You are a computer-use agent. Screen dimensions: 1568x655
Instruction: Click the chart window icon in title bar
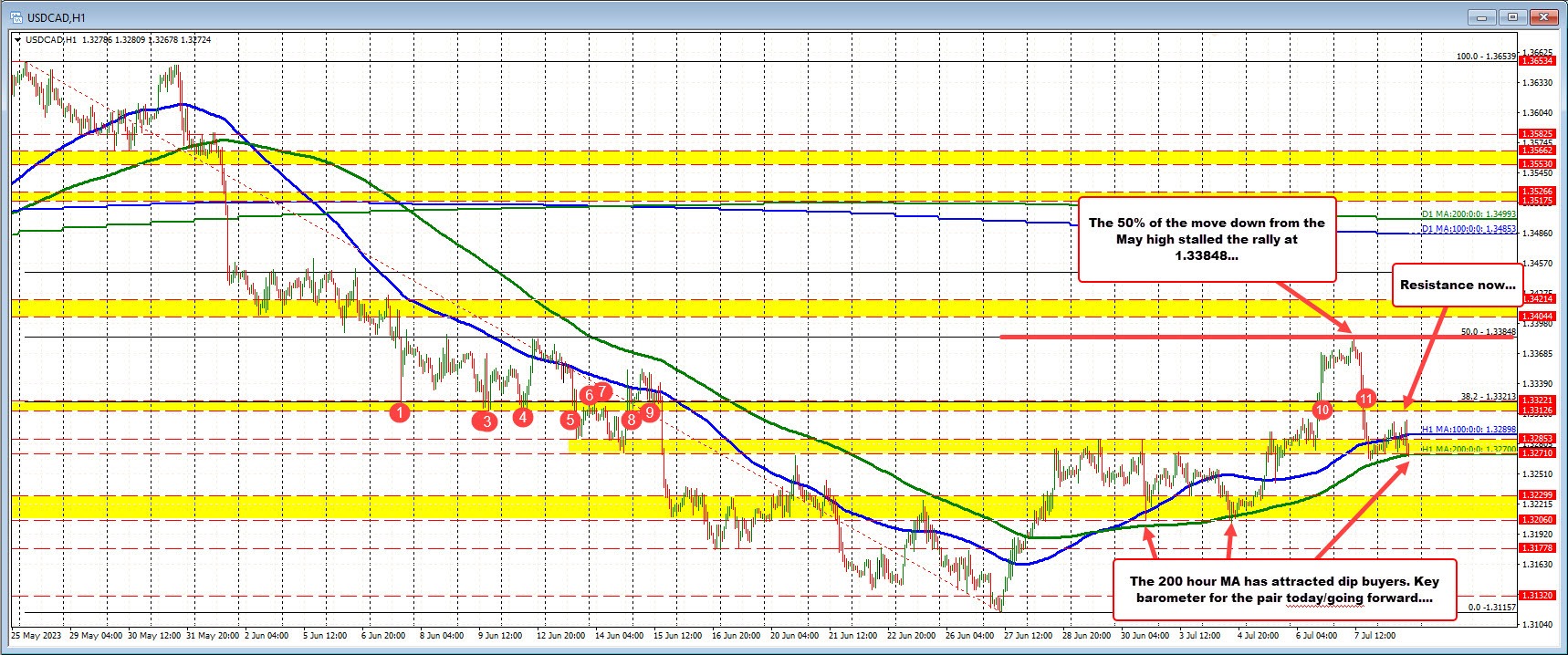point(16,16)
